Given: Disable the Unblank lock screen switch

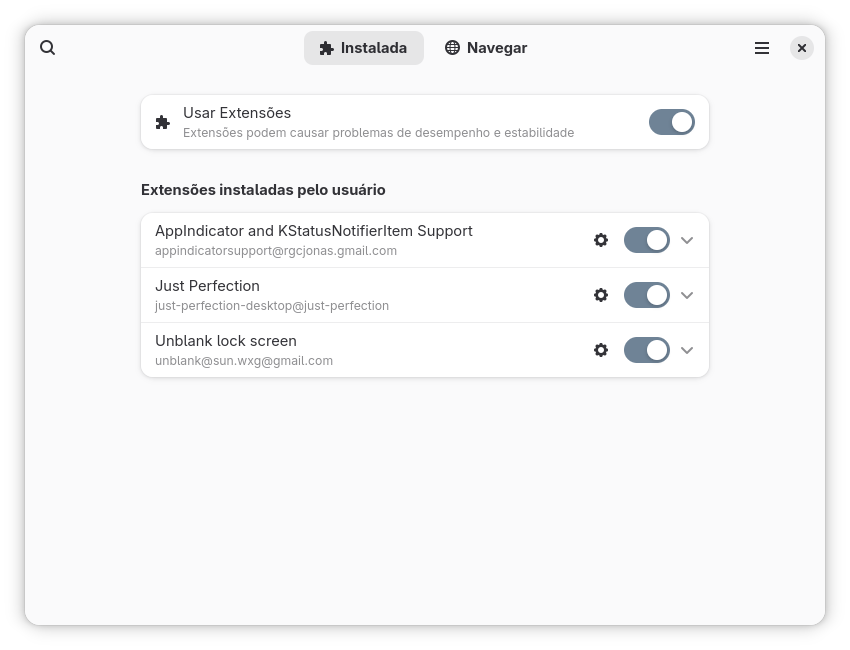Looking at the screenshot, I should (647, 350).
